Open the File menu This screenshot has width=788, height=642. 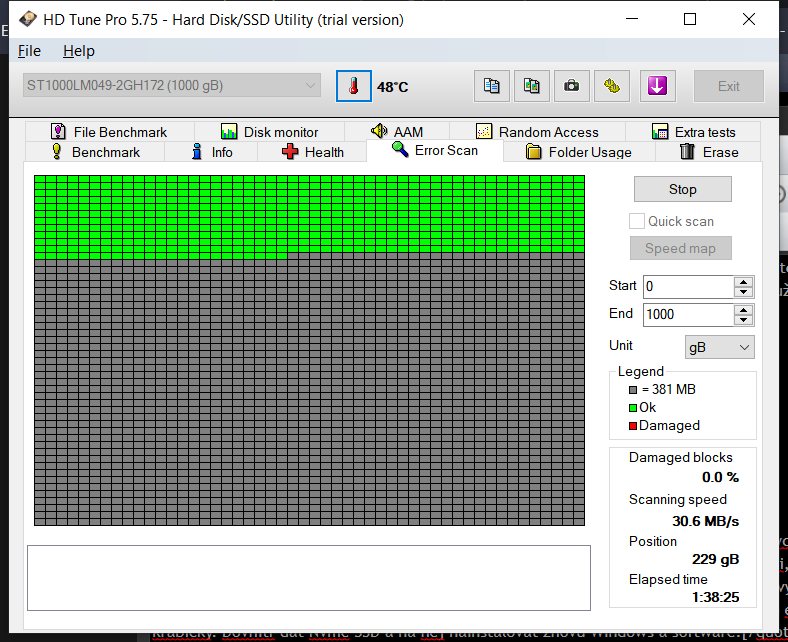click(x=29, y=51)
